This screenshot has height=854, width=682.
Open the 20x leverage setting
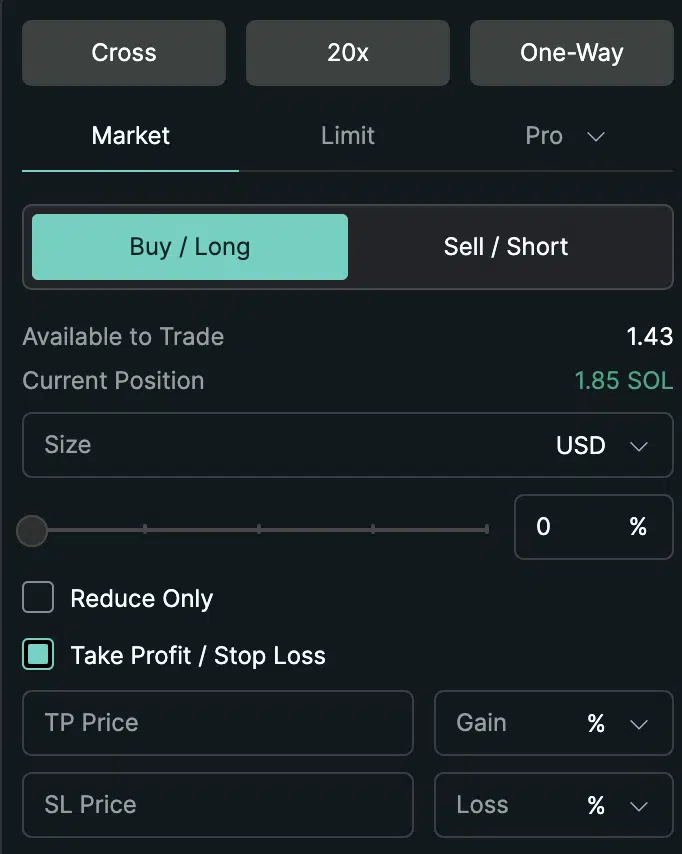(348, 53)
